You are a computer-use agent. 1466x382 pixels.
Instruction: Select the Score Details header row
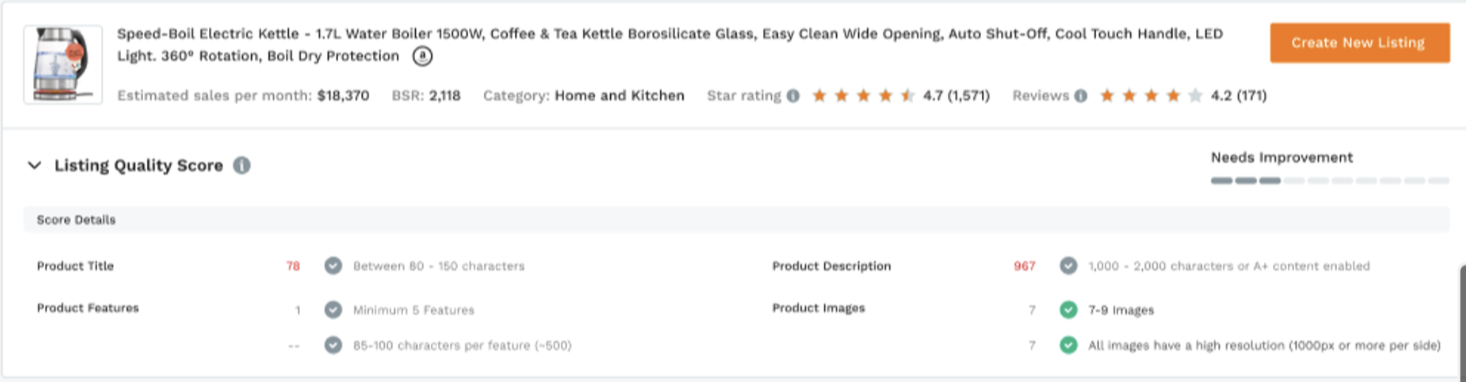click(736, 220)
